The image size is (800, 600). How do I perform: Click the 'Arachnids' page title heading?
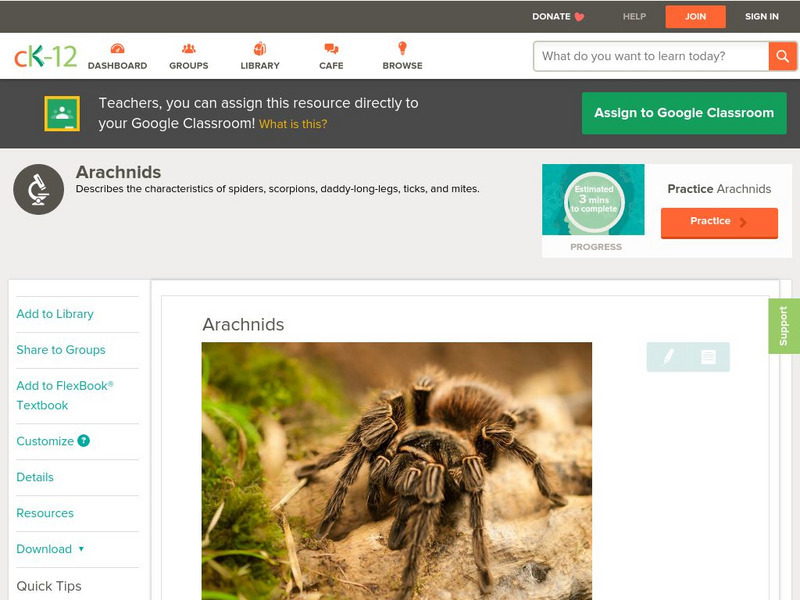coord(118,172)
